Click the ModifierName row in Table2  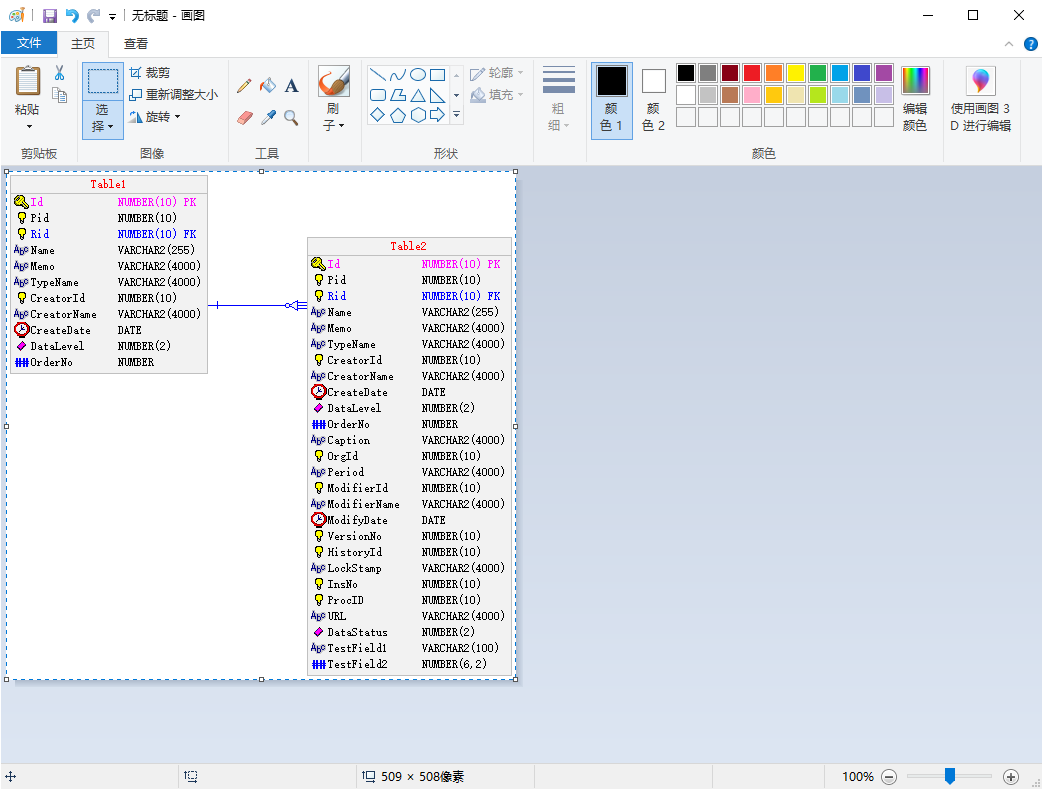[409, 504]
